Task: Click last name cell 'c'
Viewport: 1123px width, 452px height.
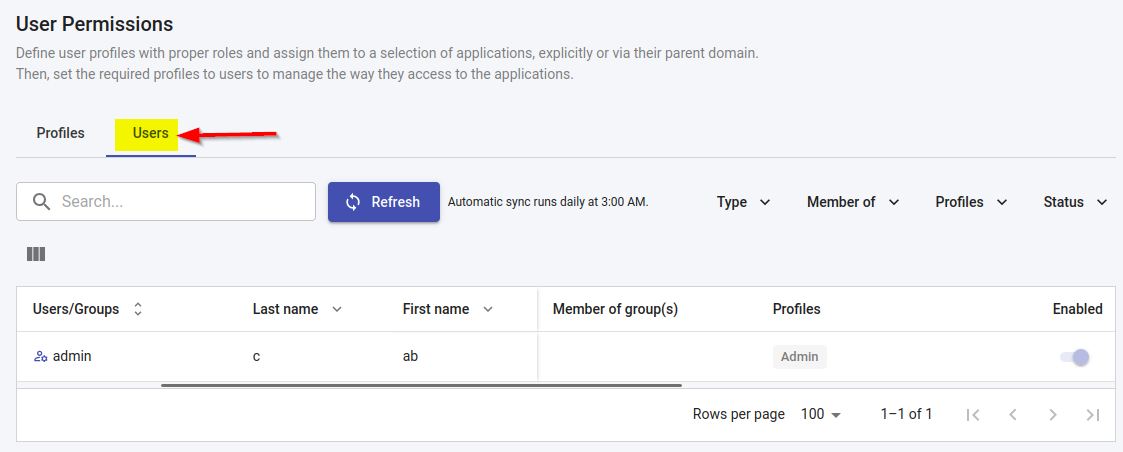Action: (x=256, y=356)
